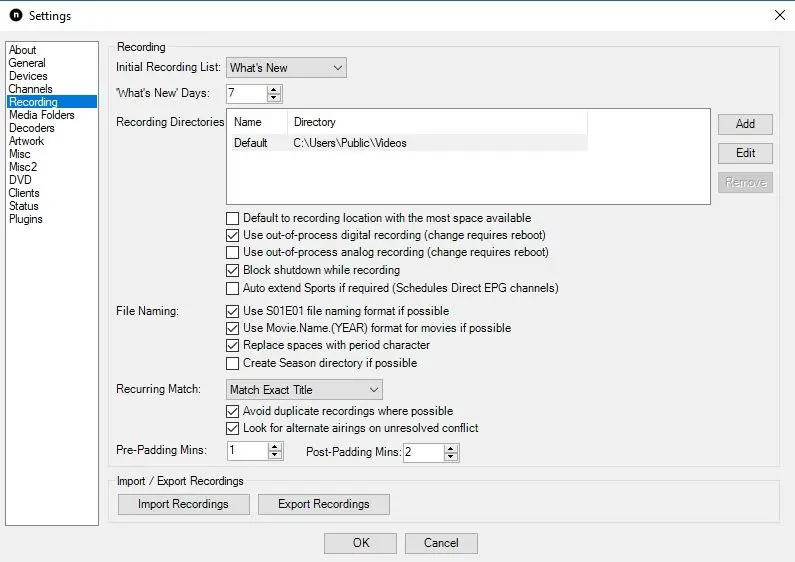Toggle Use S01E01 file naming format
795x562 pixels.
click(232, 311)
